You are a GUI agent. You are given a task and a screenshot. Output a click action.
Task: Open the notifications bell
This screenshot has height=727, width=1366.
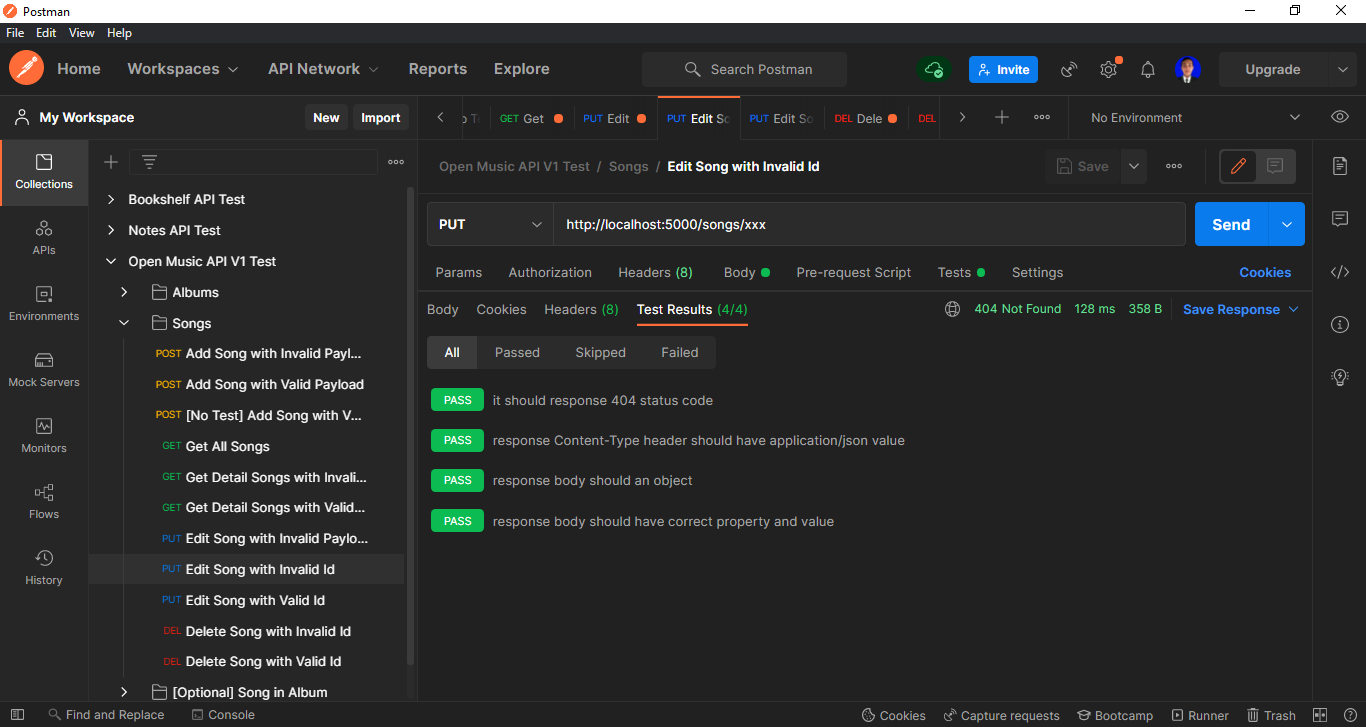pos(1148,69)
